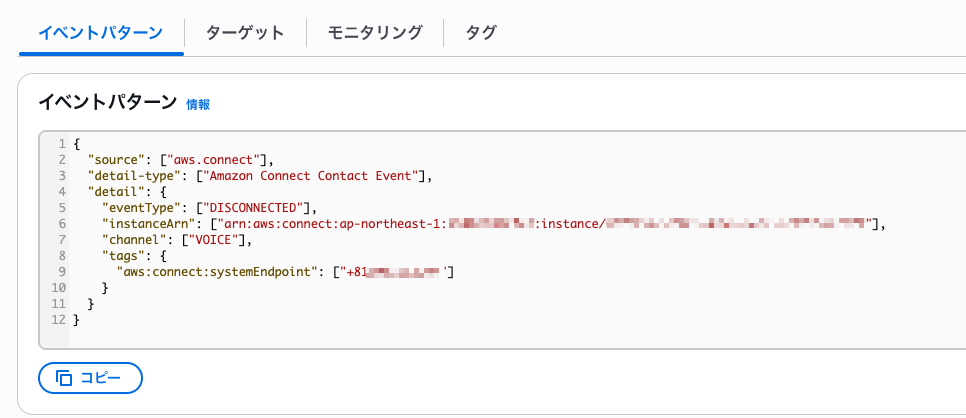Select the イベントパターン tab at top
Viewport: 966px width, 418px height.
coord(100,32)
